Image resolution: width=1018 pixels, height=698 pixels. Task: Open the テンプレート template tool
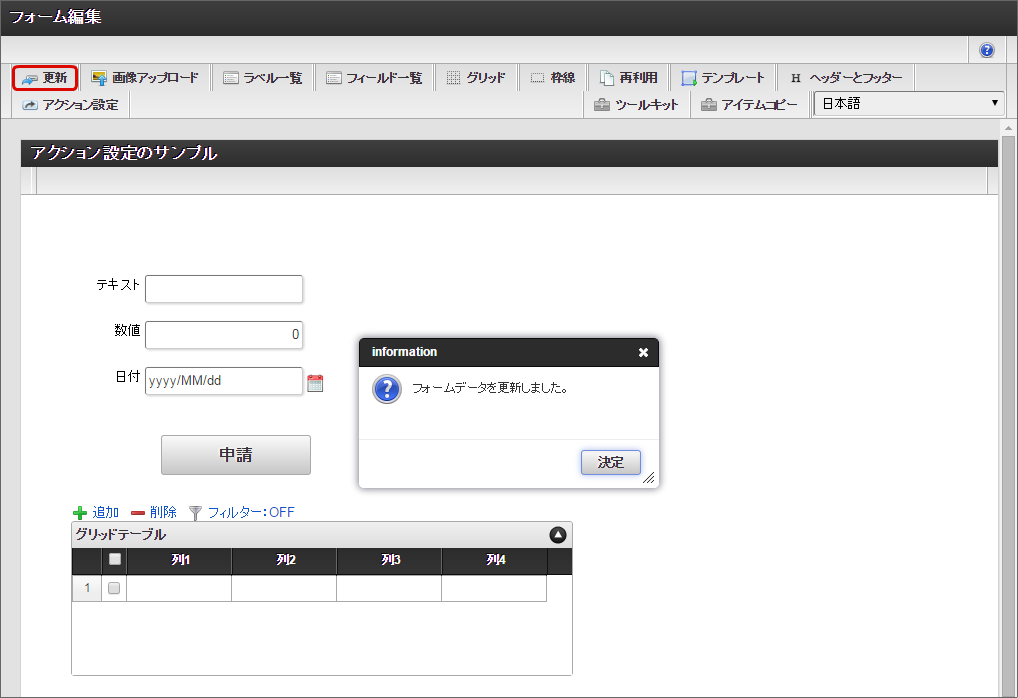coord(722,78)
